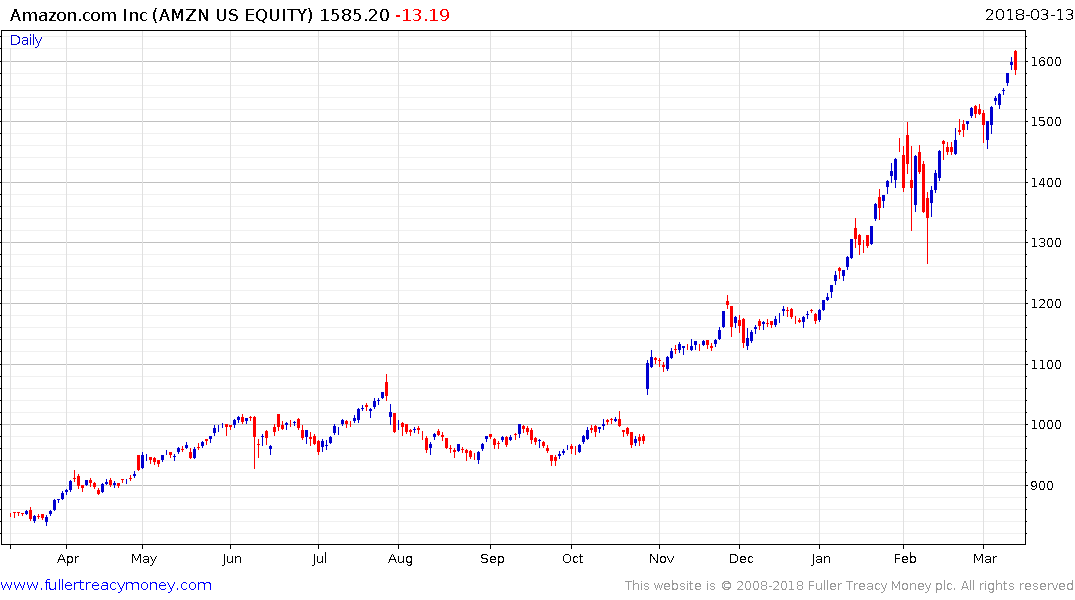Image resolution: width=1075 pixels, height=600 pixels.
Task: Click the 1500 price axis label
Action: tap(1046, 121)
